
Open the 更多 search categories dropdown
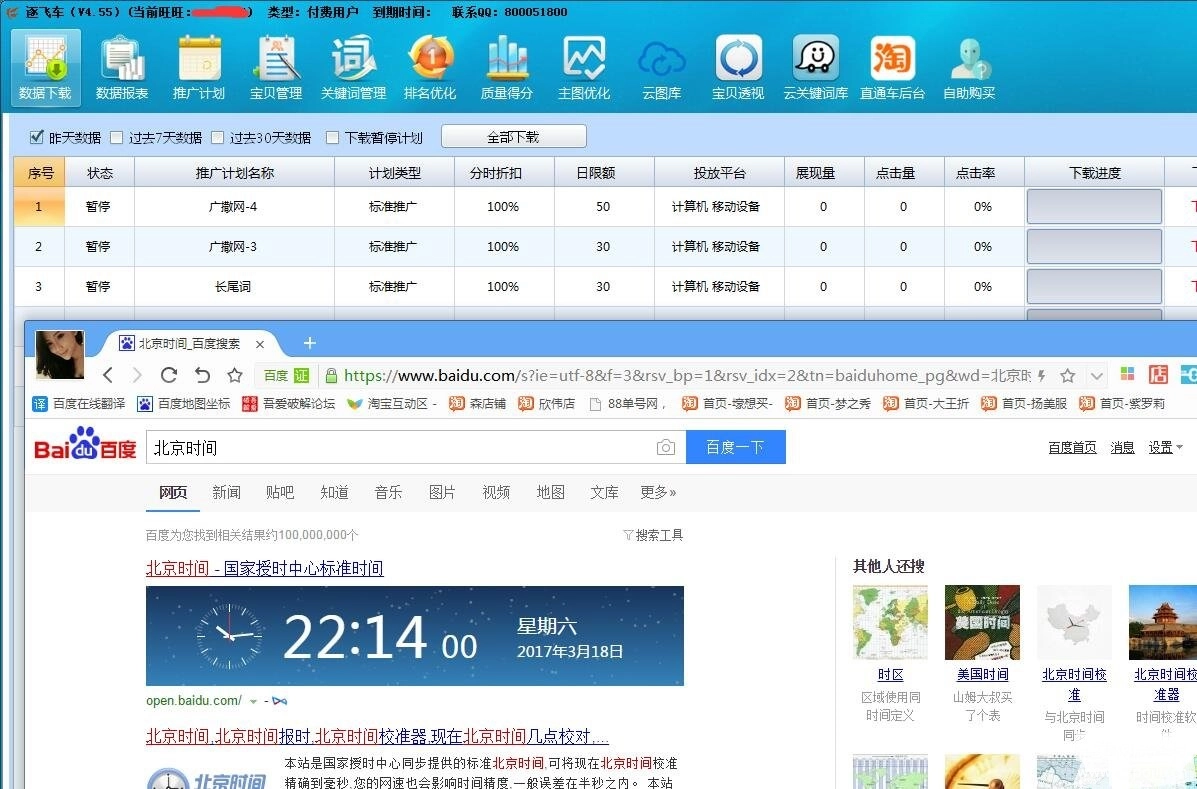click(657, 492)
